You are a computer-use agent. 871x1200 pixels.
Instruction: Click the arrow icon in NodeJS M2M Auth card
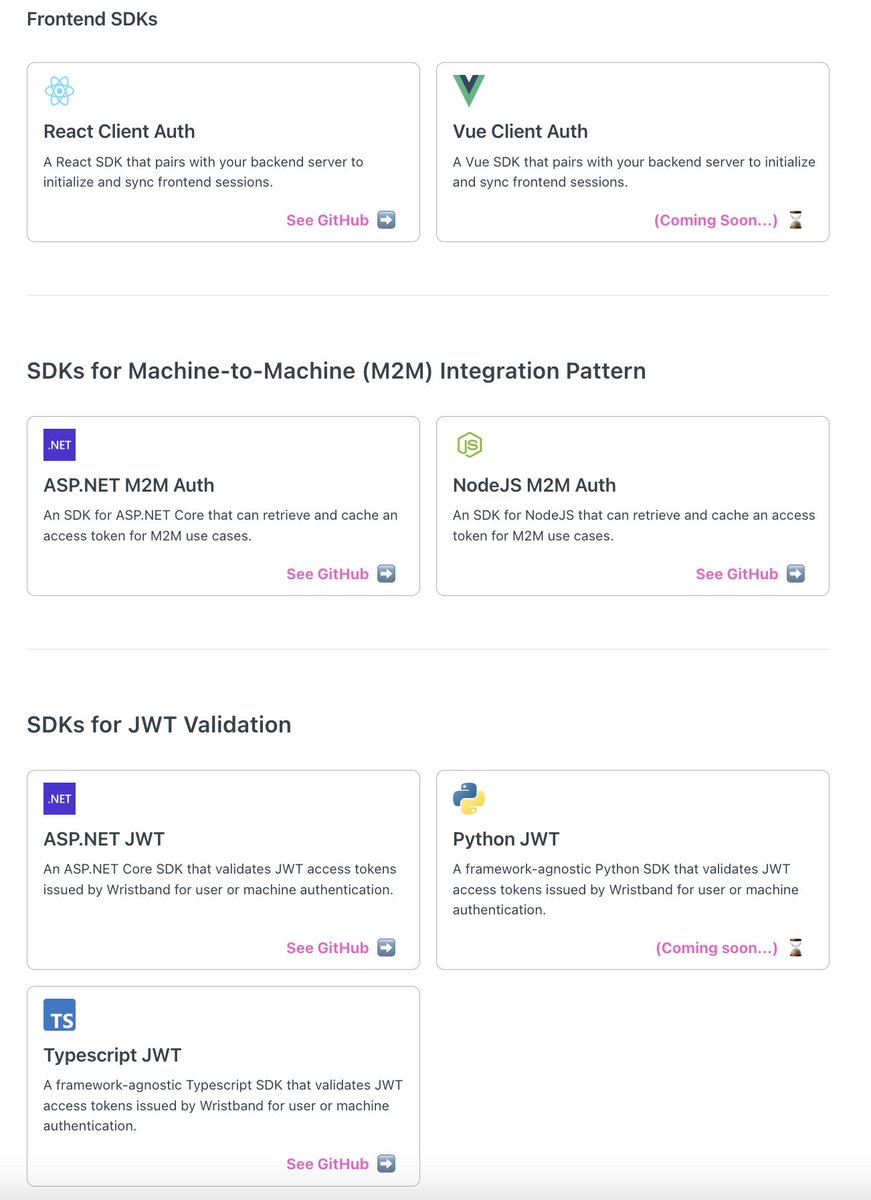click(796, 574)
